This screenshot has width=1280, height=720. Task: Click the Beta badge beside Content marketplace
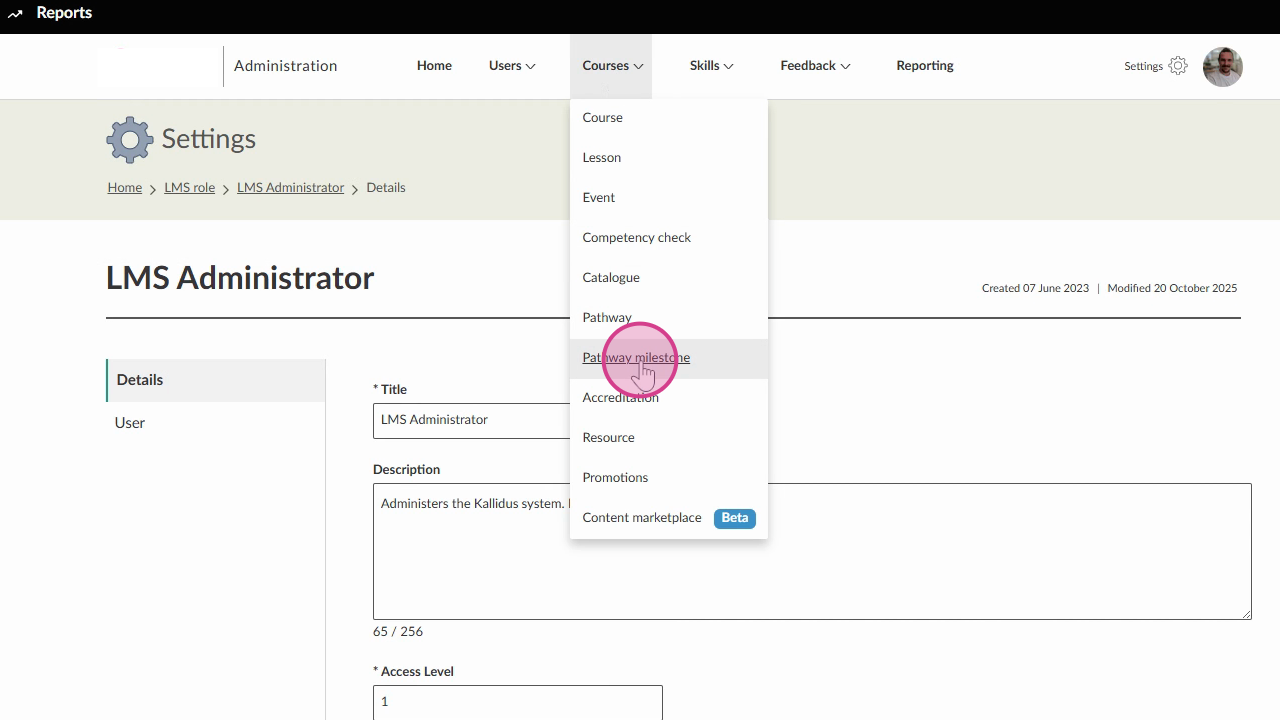(x=734, y=518)
